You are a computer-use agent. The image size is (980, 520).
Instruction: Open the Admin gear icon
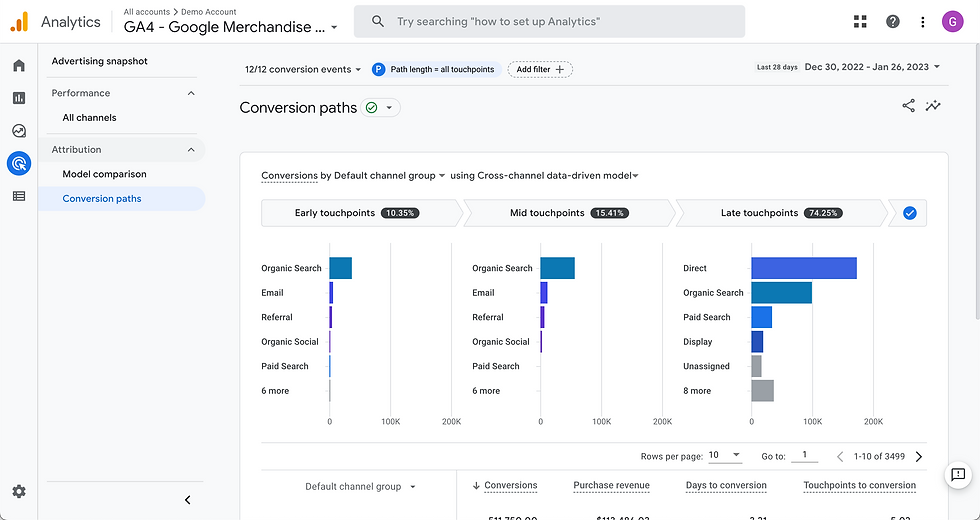click(x=19, y=491)
